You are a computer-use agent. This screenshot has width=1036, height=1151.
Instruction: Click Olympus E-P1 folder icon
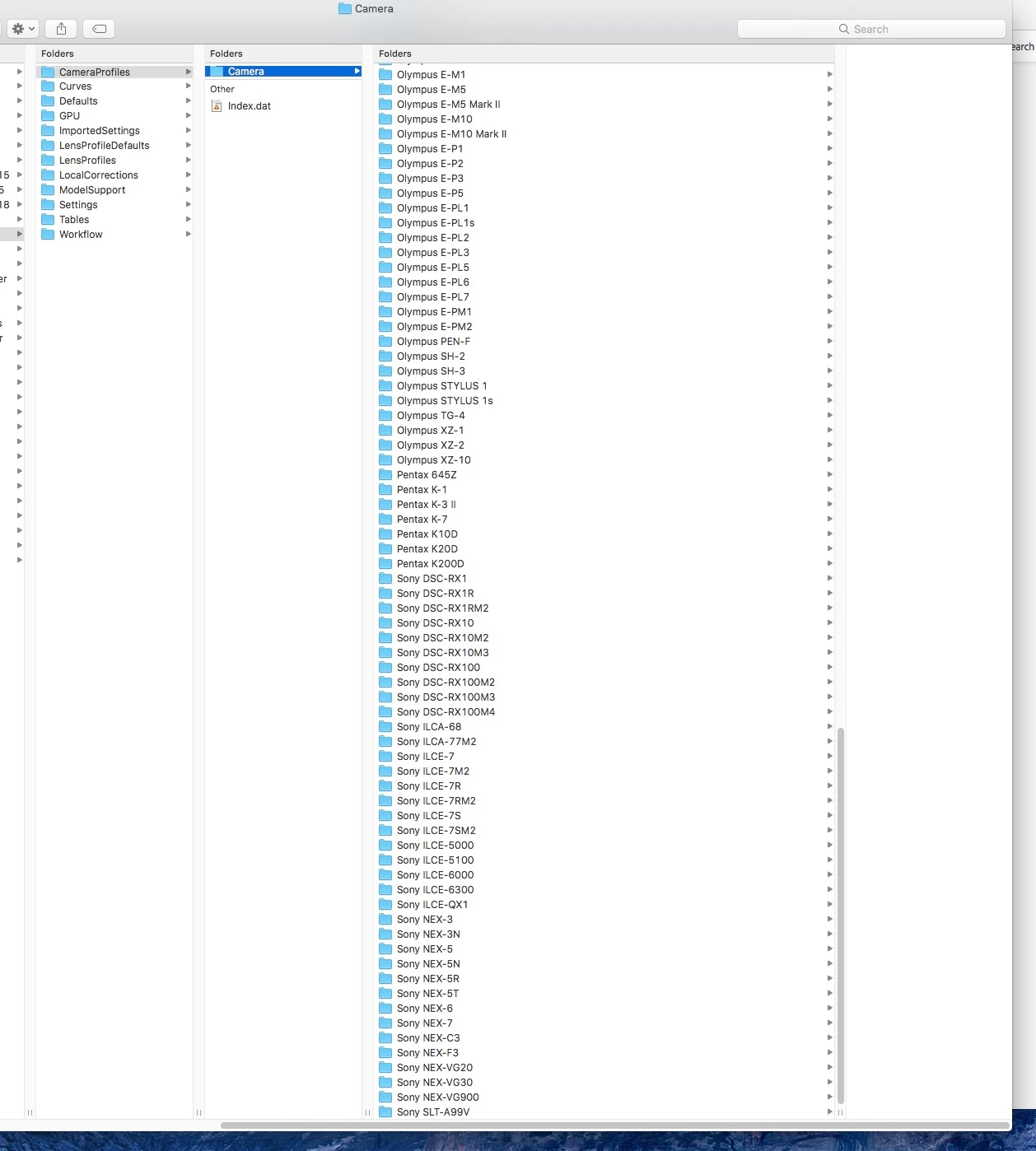[385, 149]
